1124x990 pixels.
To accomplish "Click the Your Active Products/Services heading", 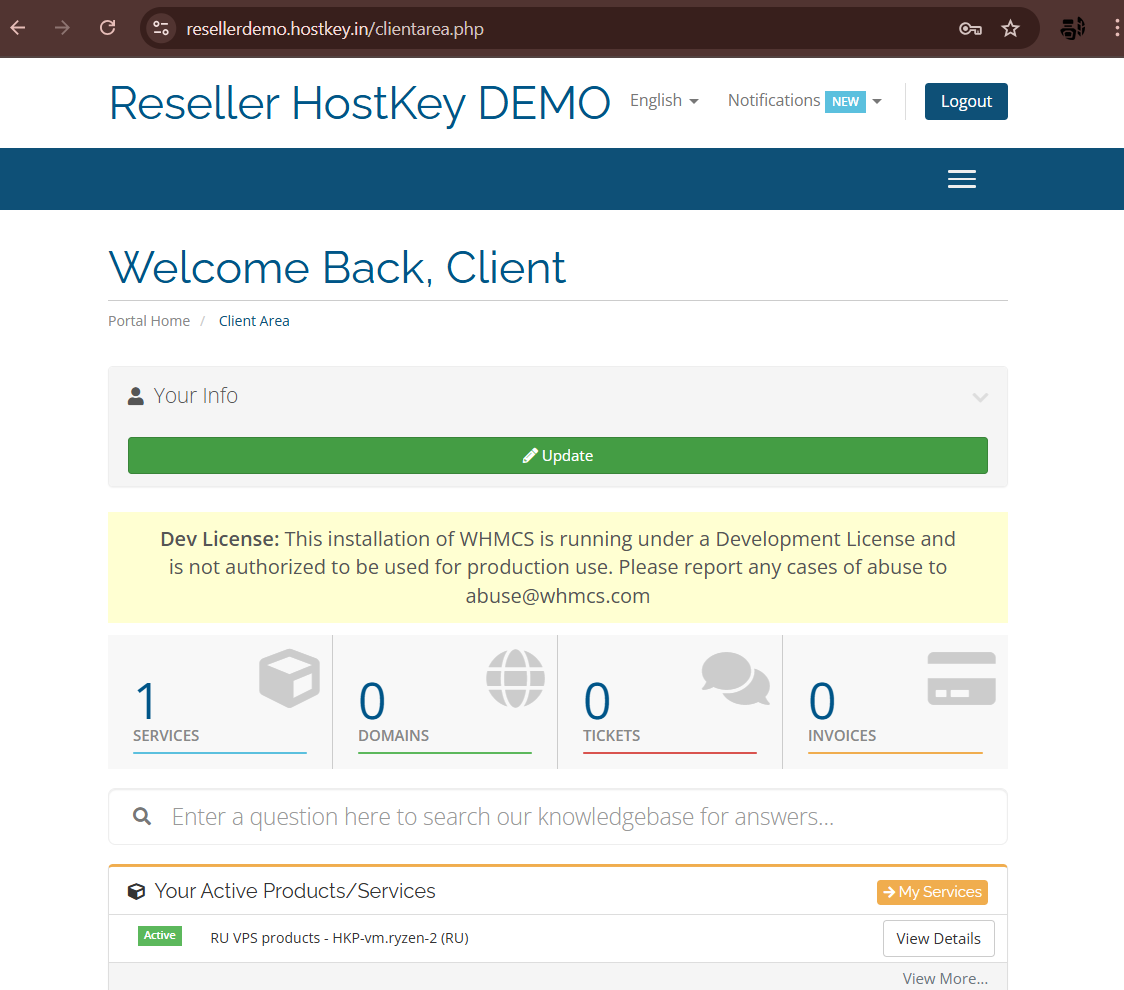I will [295, 890].
